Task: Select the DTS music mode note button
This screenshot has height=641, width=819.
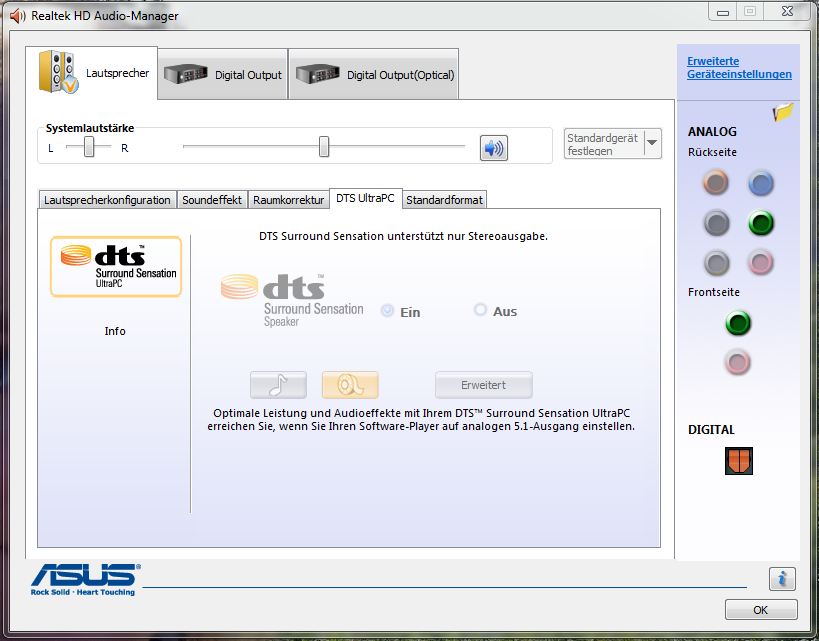Action: click(278, 386)
